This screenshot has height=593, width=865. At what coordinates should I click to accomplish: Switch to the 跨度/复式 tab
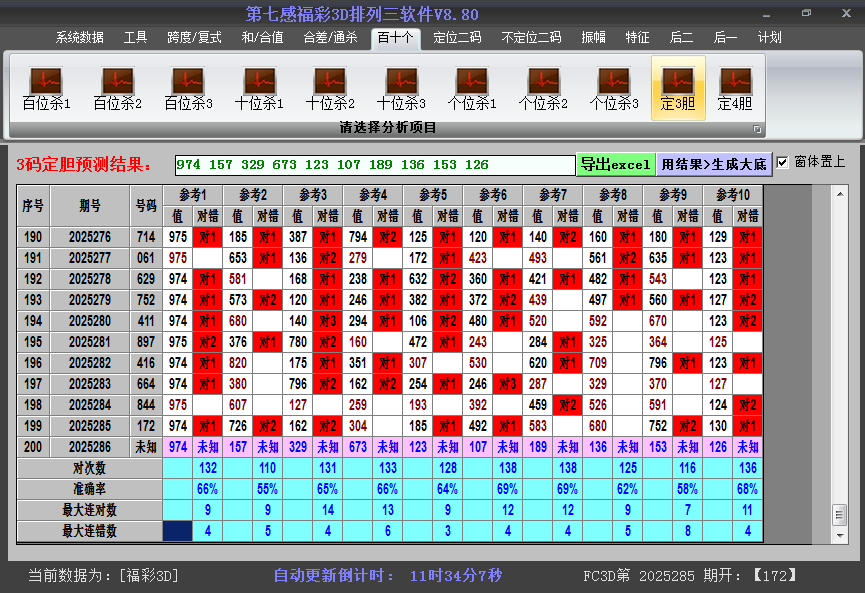tap(194, 38)
